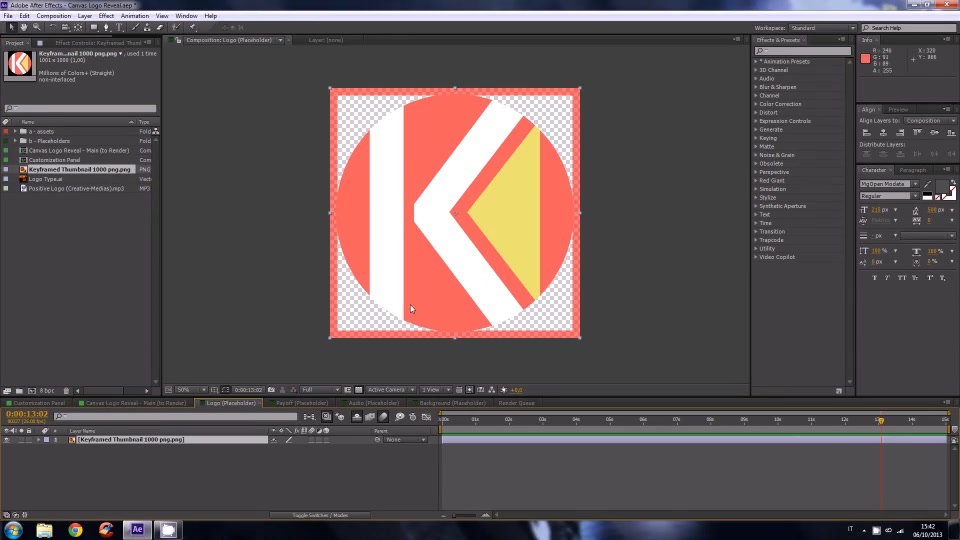Switch to the Paragraph panel tab
This screenshot has height=540, width=960.
[x=913, y=170]
